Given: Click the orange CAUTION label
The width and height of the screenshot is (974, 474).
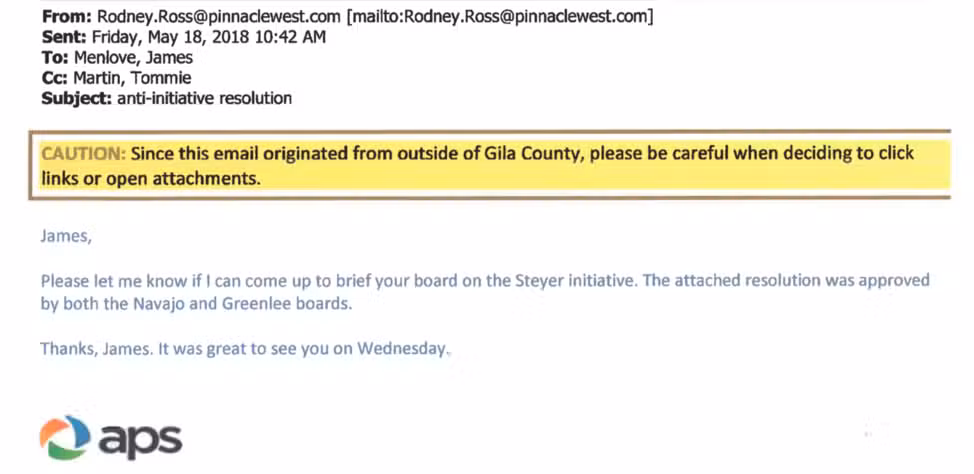Looking at the screenshot, I should click(x=83, y=153).
